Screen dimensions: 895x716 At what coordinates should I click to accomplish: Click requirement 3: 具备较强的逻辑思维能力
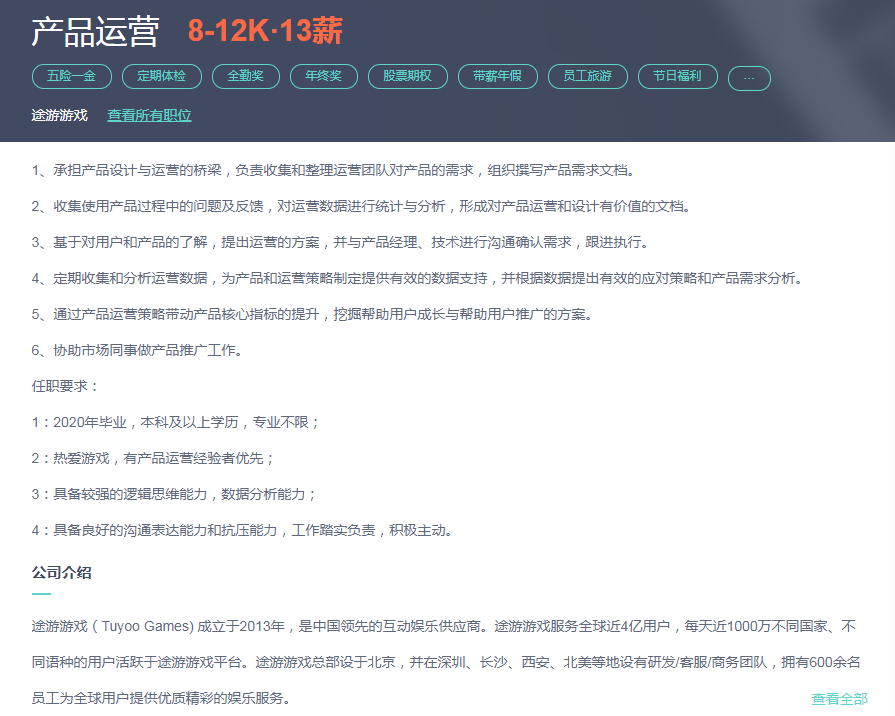click(x=174, y=494)
